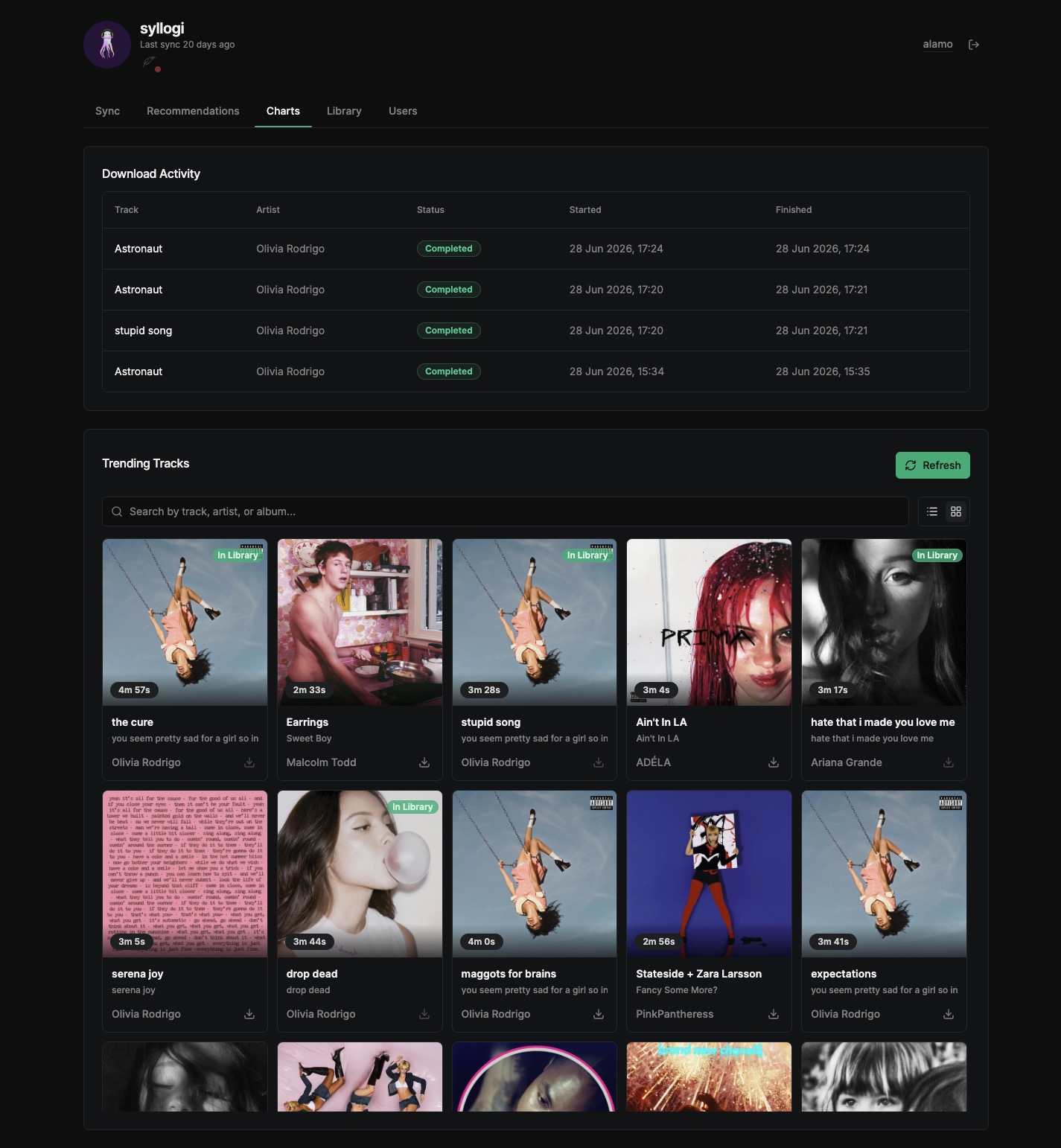Open the expectations album artwork
This screenshot has width=1061, height=1148.
(884, 874)
